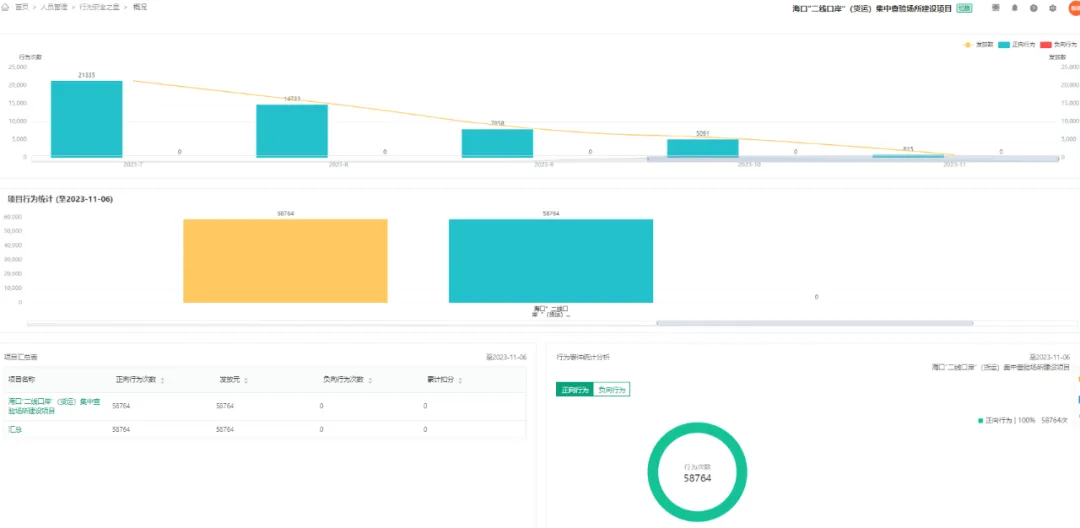Sort by 负向行为次数 column arrows
Image resolution: width=1080 pixels, height=528 pixels.
click(x=369, y=380)
